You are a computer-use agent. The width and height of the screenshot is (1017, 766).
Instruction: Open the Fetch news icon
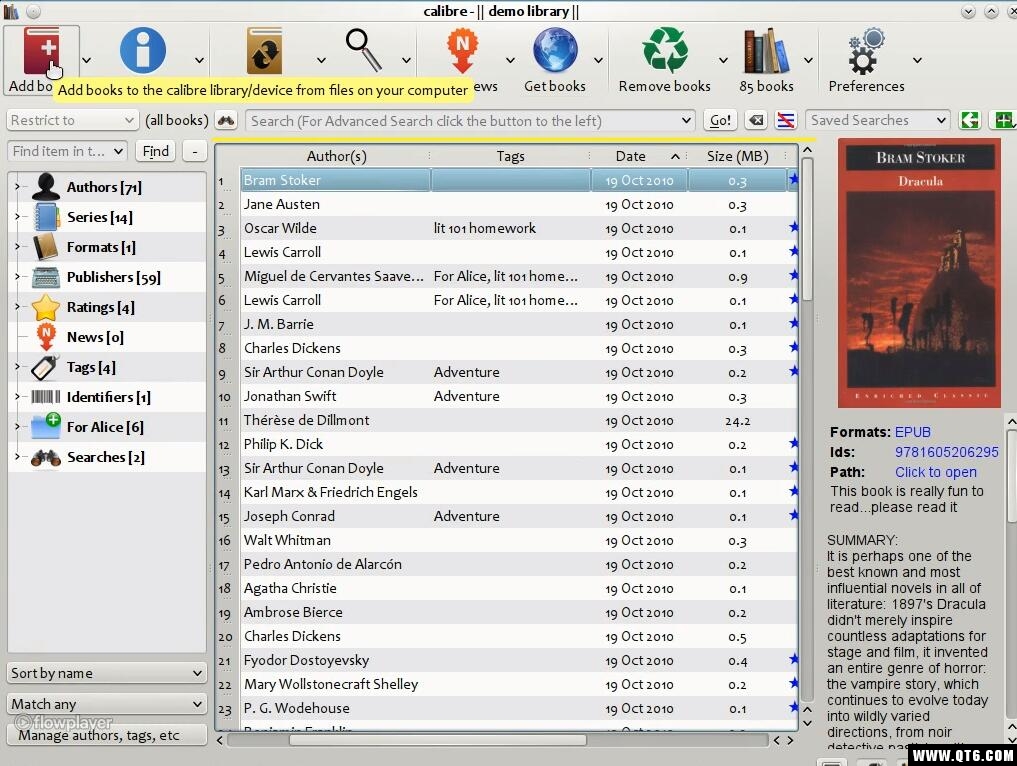(x=462, y=51)
